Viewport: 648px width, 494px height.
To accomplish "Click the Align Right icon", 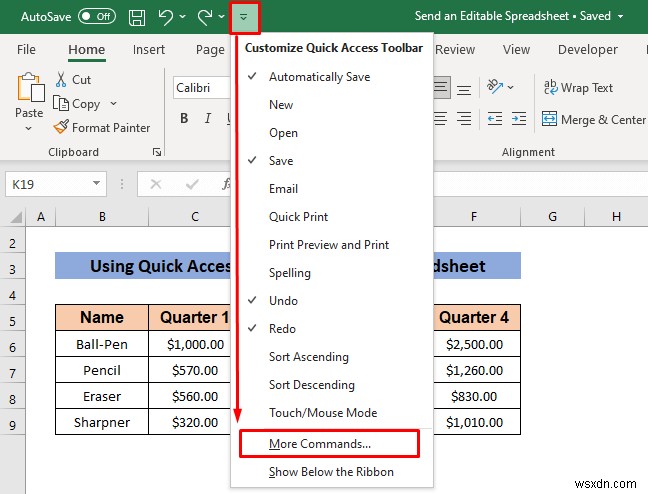I will click(464, 119).
